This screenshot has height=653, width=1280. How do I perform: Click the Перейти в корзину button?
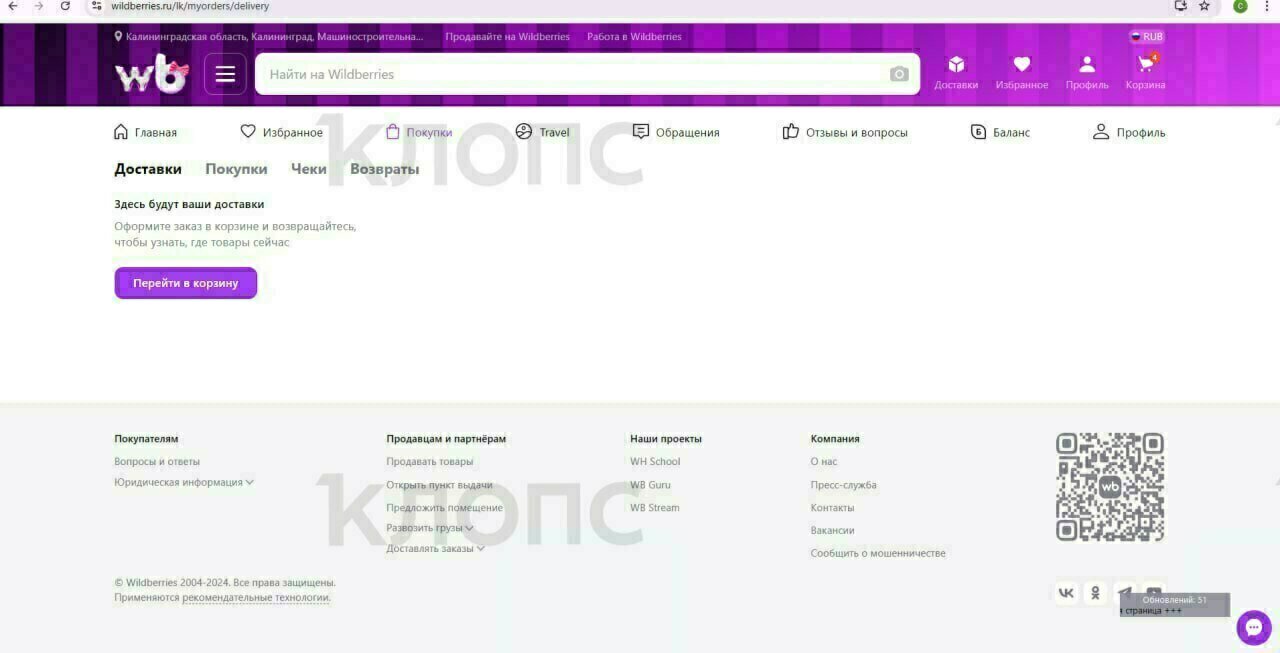point(186,283)
